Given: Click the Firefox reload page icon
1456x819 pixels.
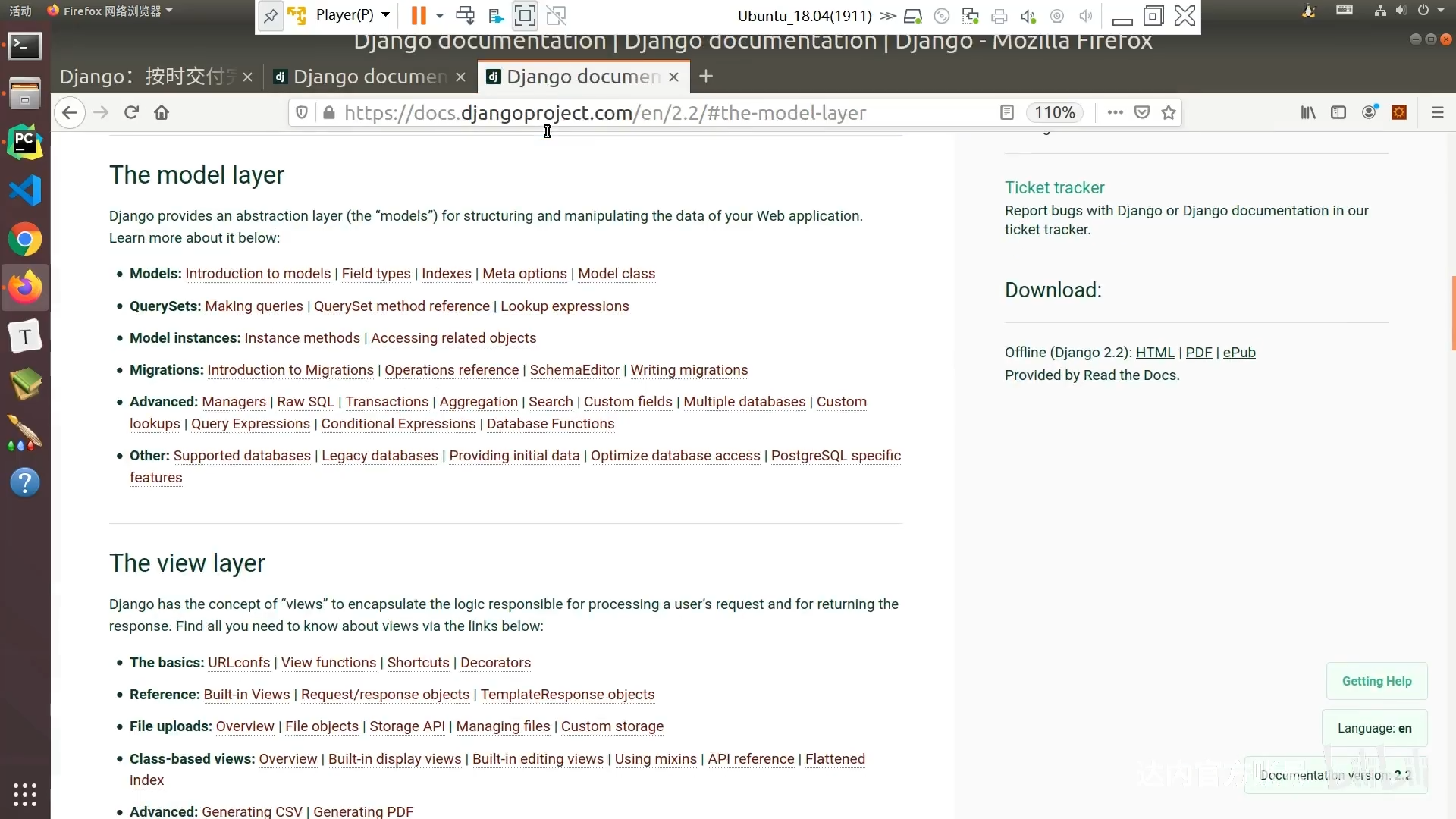Looking at the screenshot, I should coord(131,112).
